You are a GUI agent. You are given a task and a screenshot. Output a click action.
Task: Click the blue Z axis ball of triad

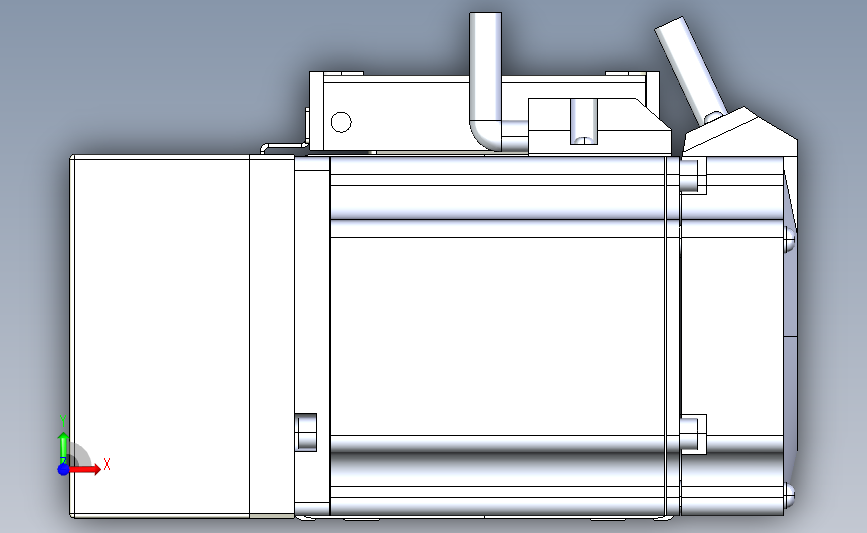click(63, 469)
